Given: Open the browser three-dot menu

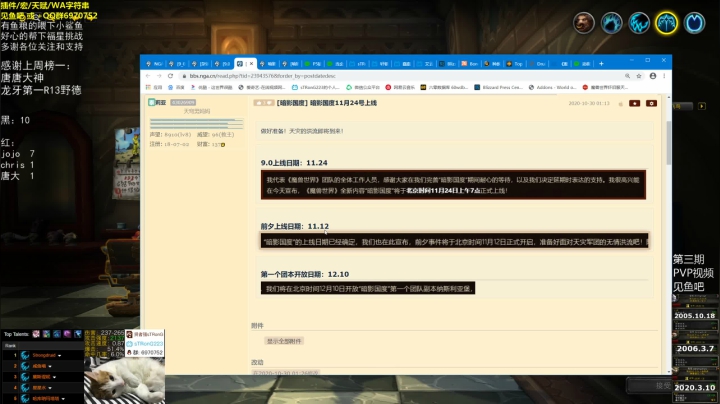Looking at the screenshot, I should [664, 76].
